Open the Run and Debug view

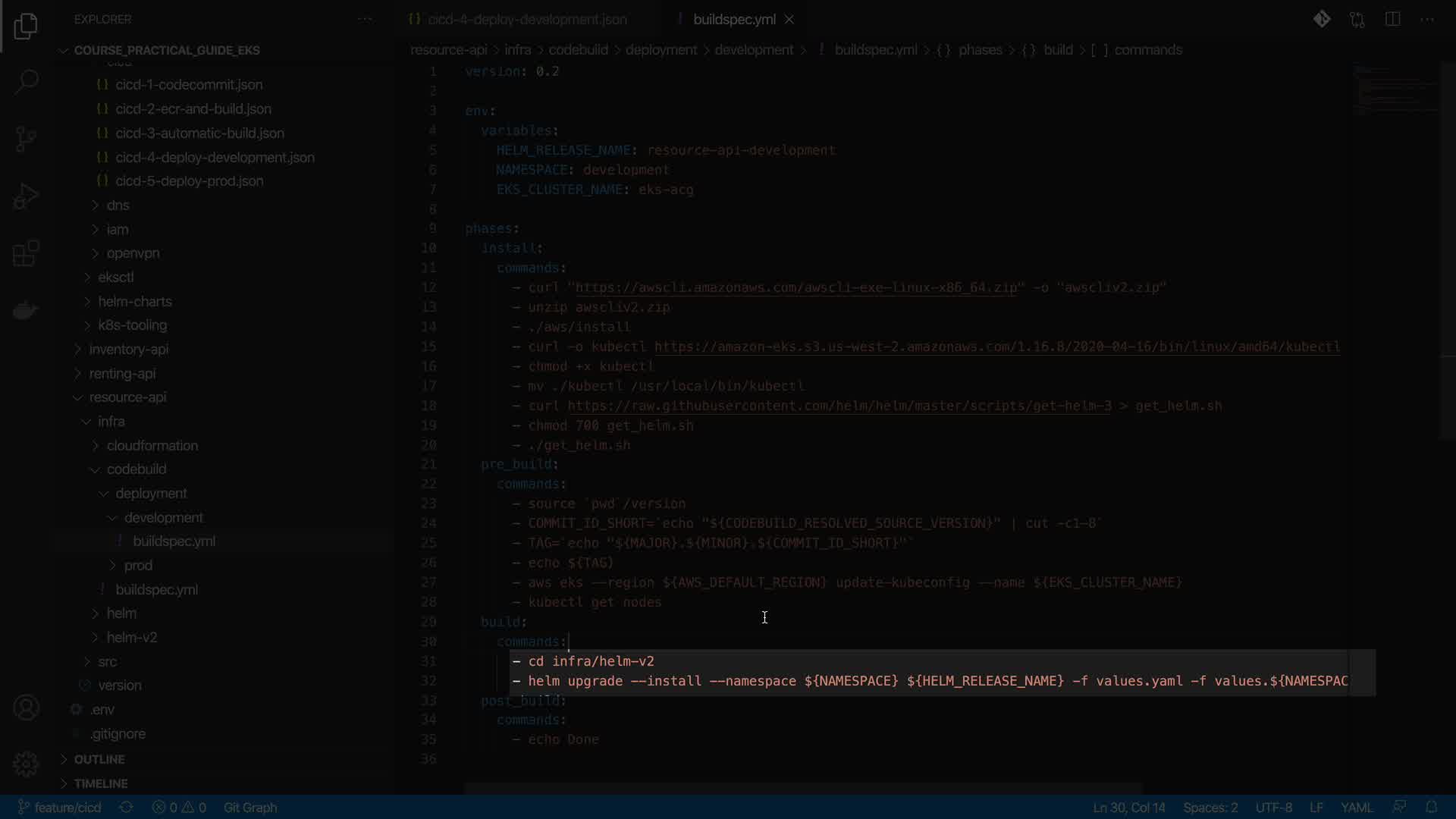tap(26, 196)
